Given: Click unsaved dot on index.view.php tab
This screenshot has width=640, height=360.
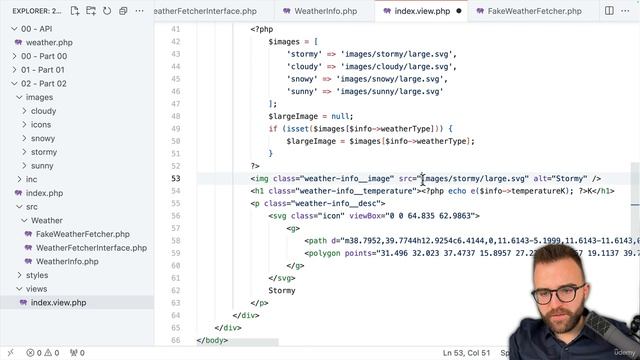Looking at the screenshot, I should click(459, 11).
